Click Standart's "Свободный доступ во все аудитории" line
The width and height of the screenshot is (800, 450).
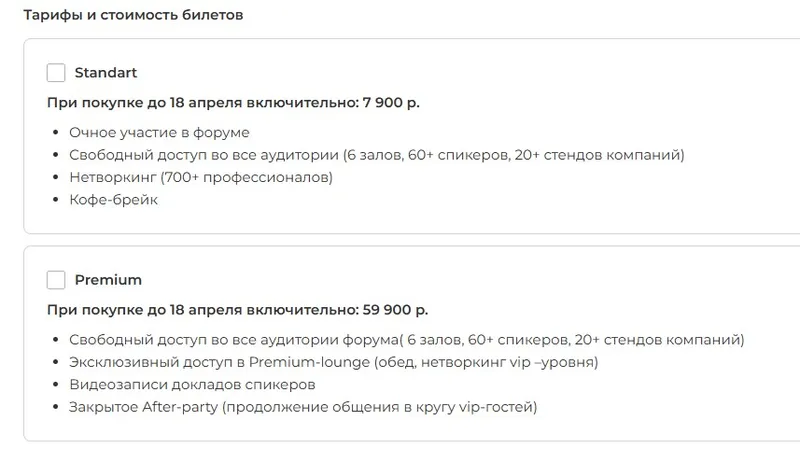376,155
